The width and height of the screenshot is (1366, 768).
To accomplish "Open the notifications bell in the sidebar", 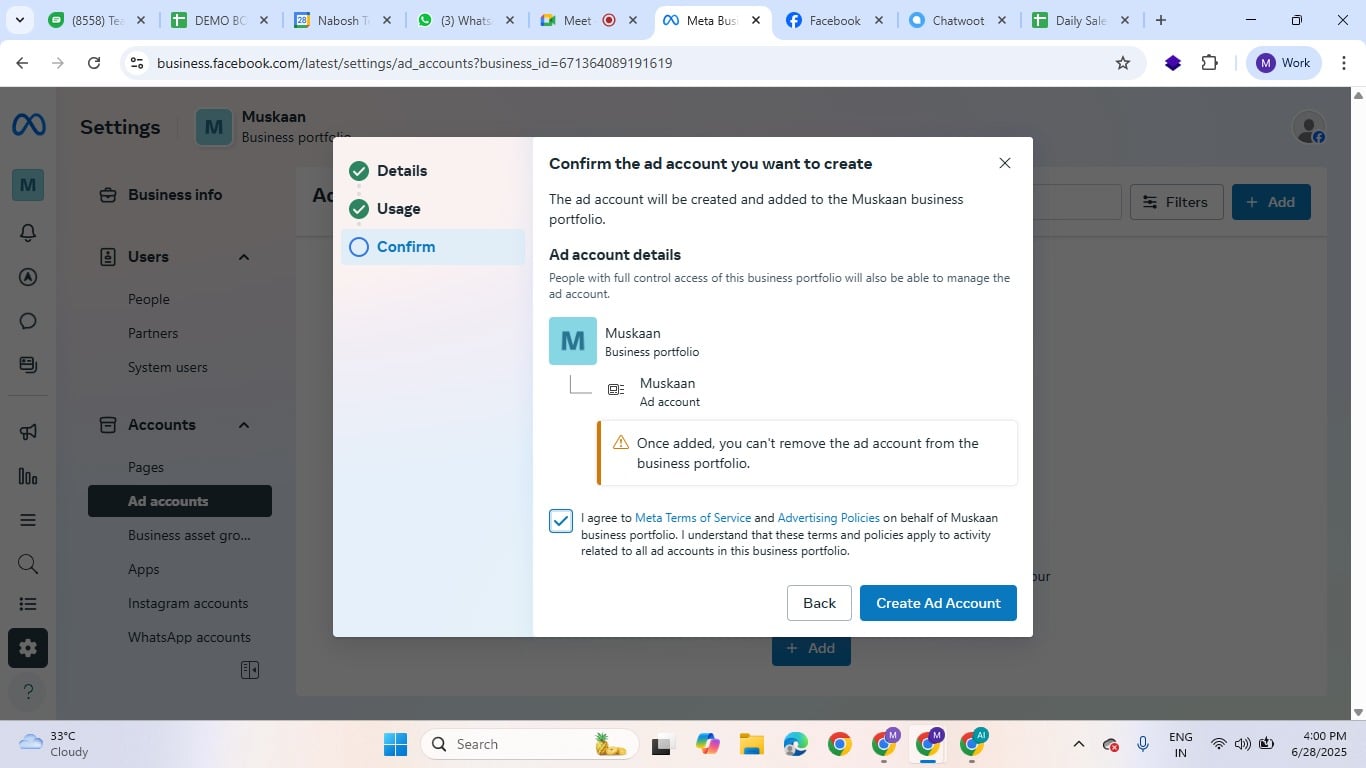I will point(27,232).
